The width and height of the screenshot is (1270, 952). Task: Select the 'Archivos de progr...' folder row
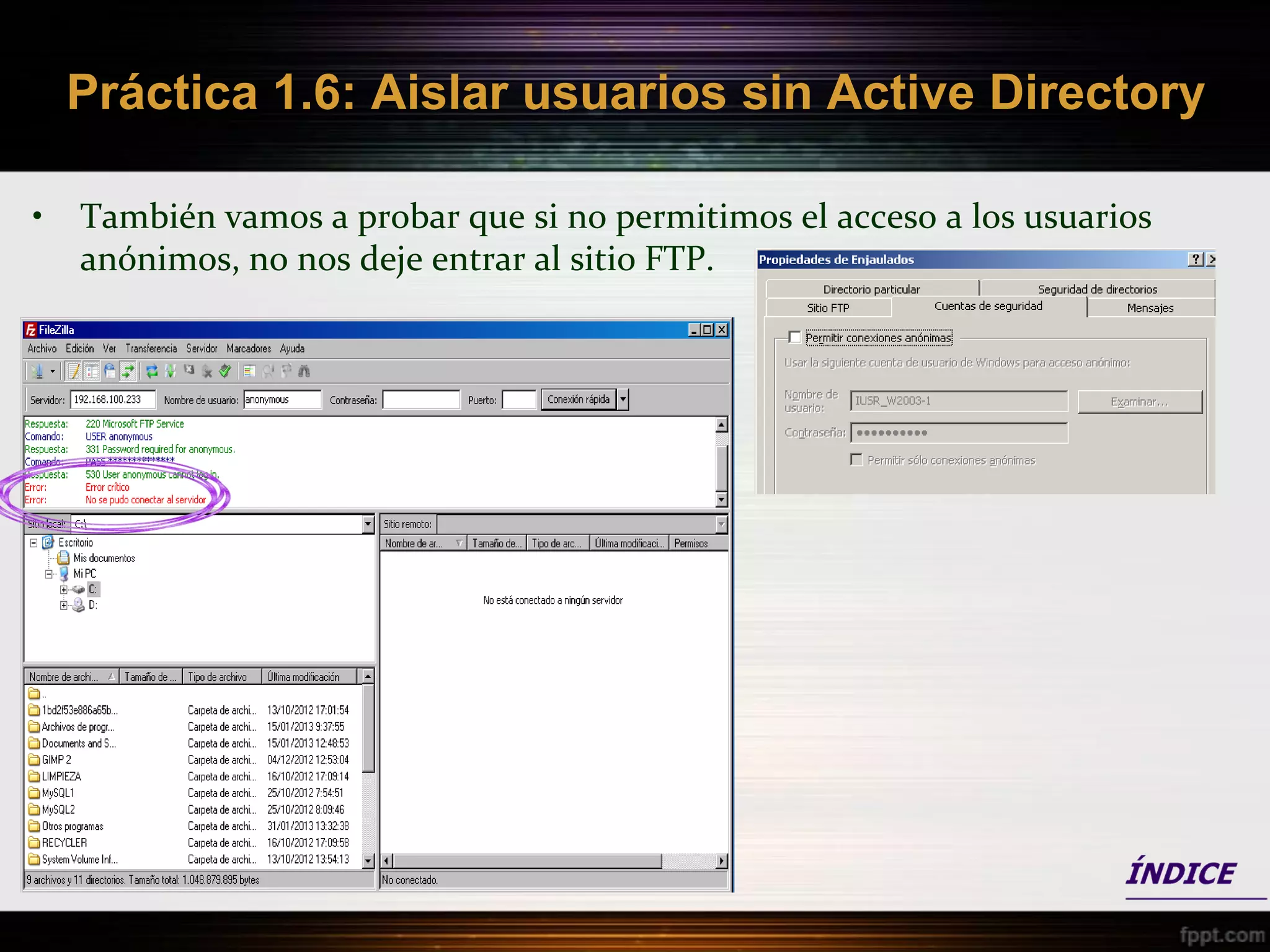point(192,727)
